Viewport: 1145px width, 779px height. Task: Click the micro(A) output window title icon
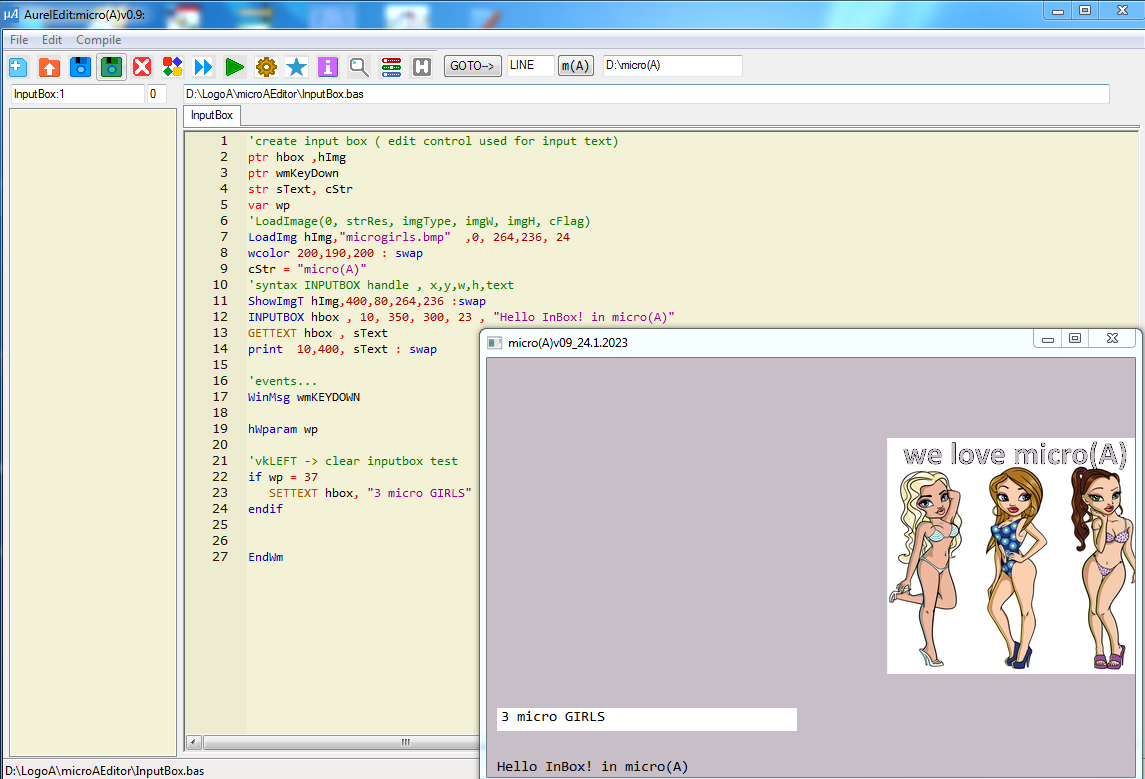click(x=494, y=342)
